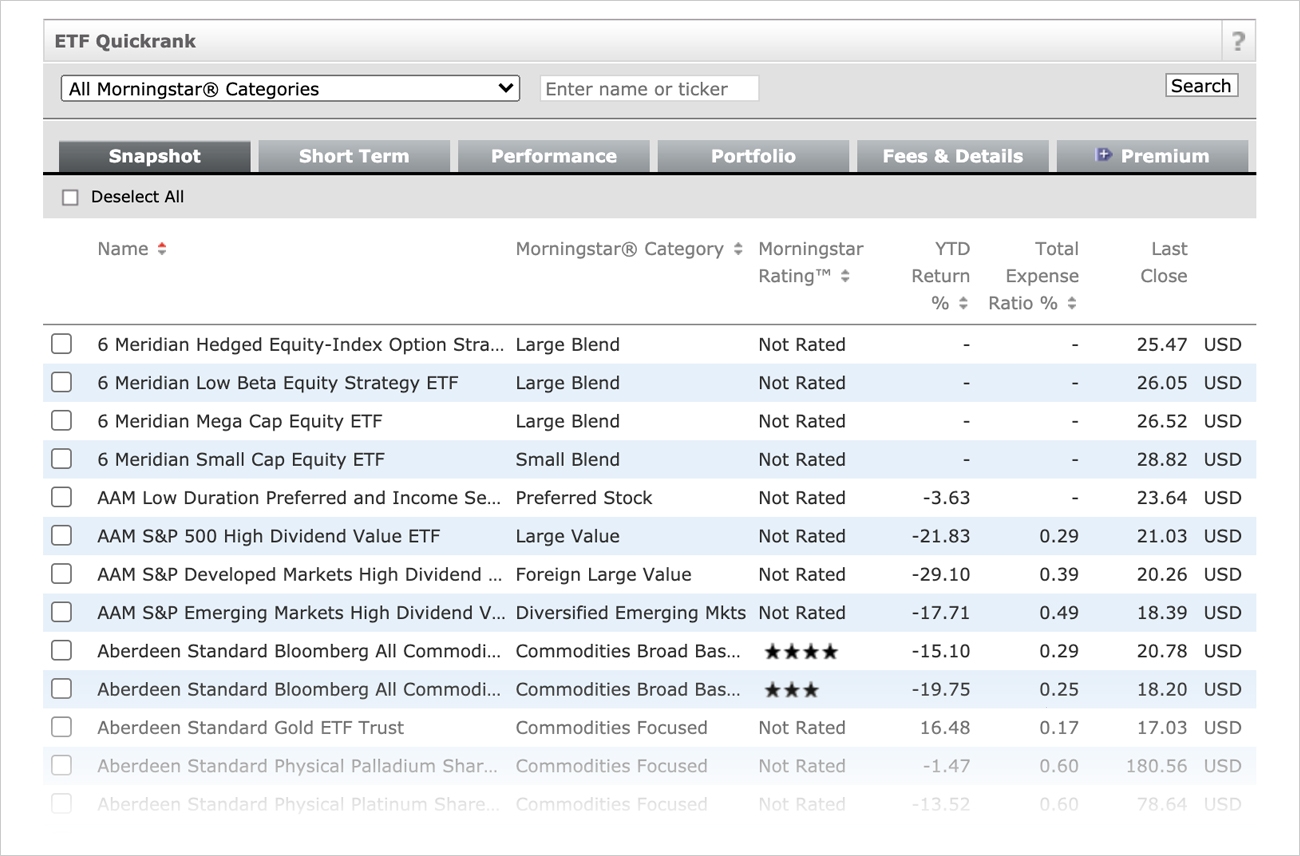The height and width of the screenshot is (856, 1300).
Task: Check AAM S&P Emerging Markets checkbox
Action: (x=62, y=612)
